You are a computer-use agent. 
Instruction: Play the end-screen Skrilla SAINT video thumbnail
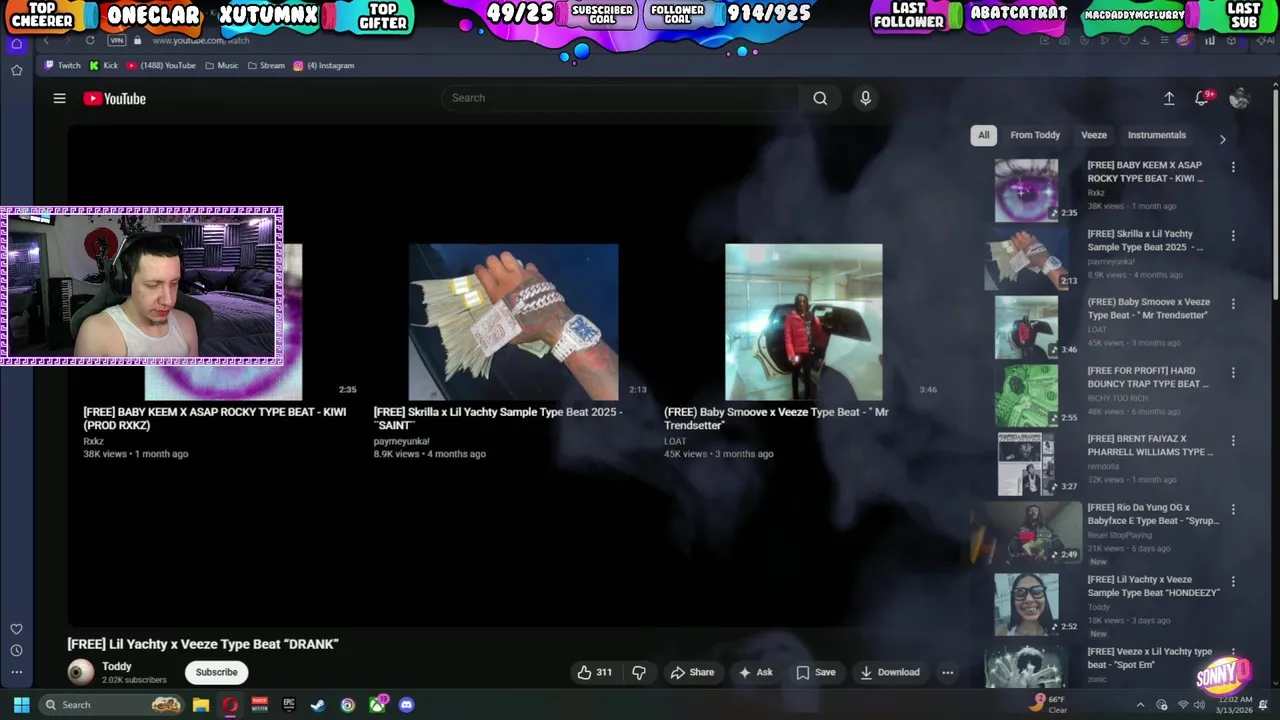click(x=513, y=322)
